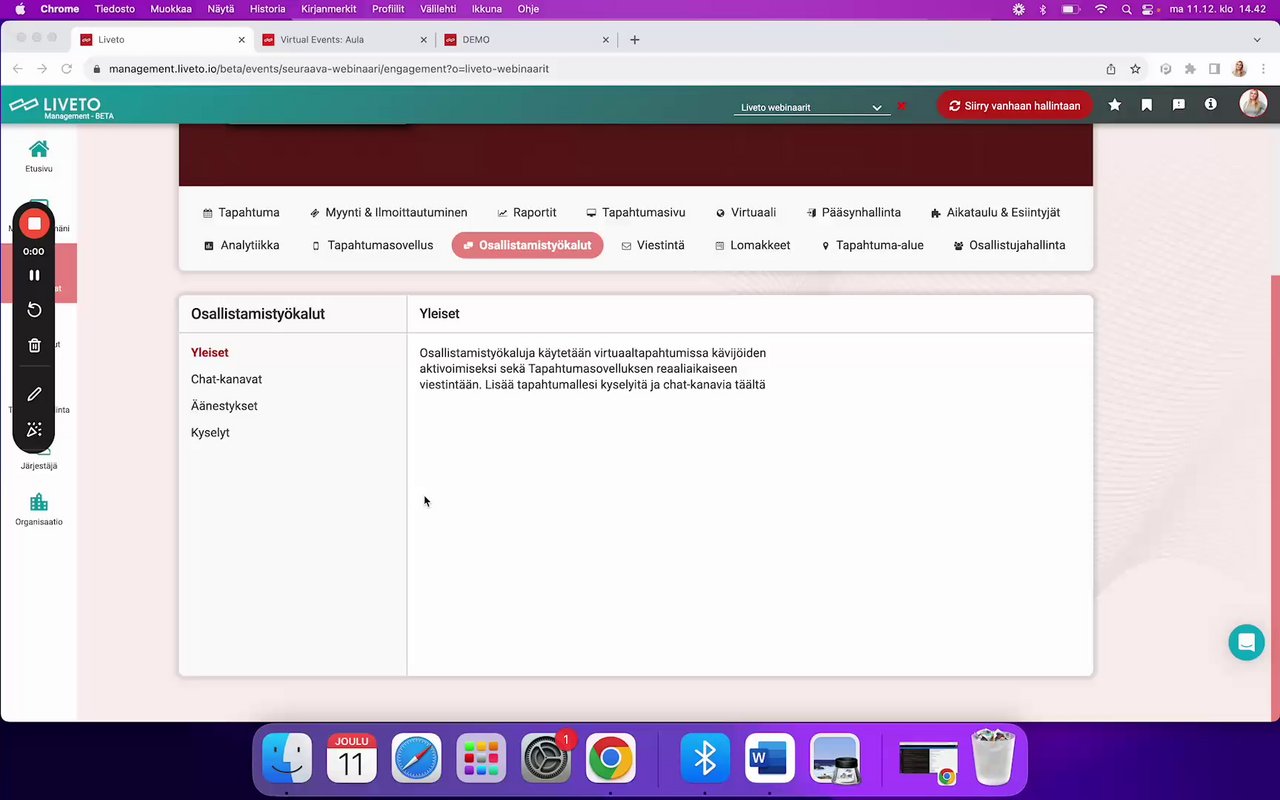This screenshot has height=800, width=1280.
Task: Open System Settings from the Dock
Action: [546, 758]
